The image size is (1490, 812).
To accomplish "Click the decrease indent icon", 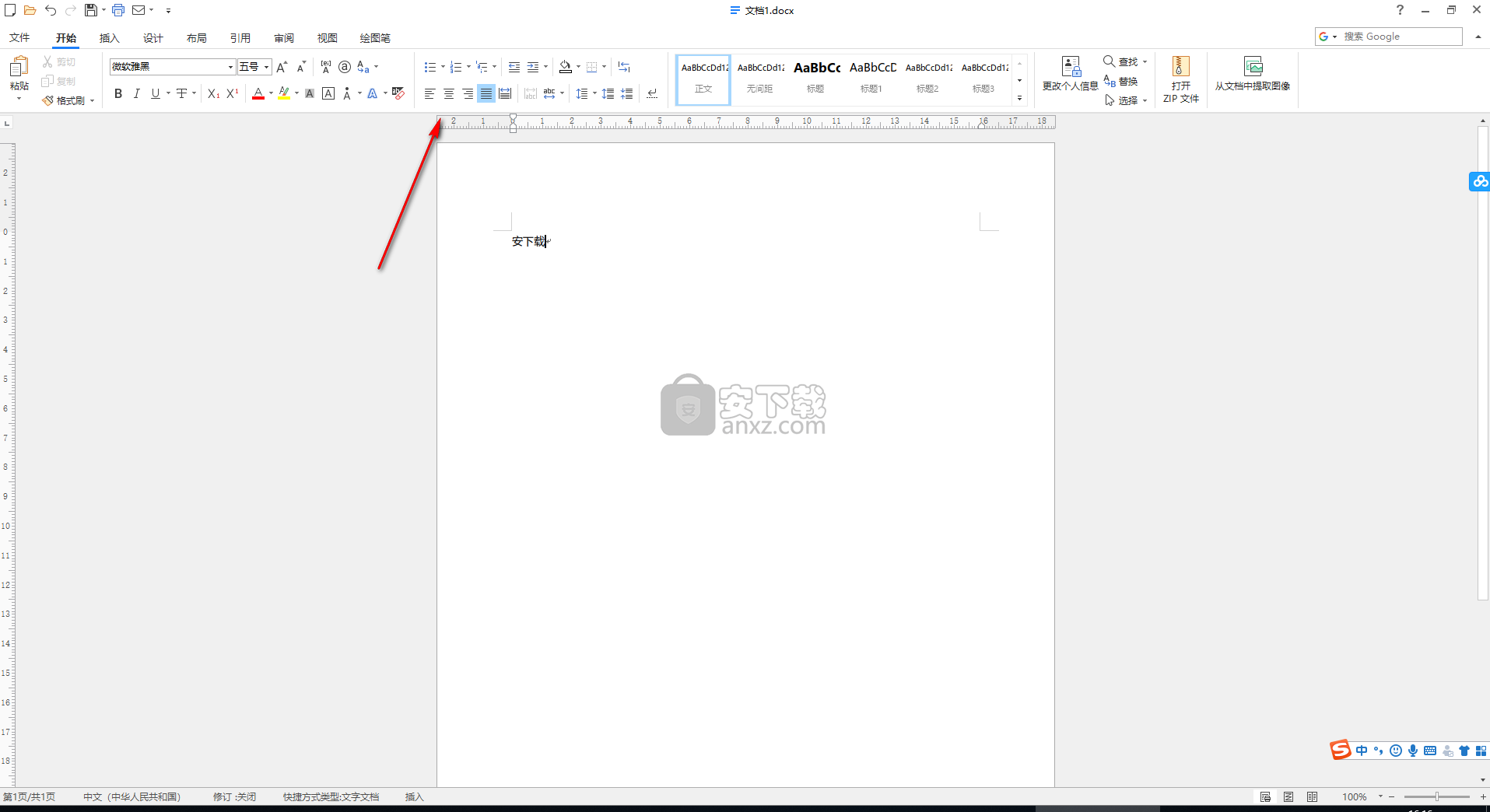I will point(514,67).
